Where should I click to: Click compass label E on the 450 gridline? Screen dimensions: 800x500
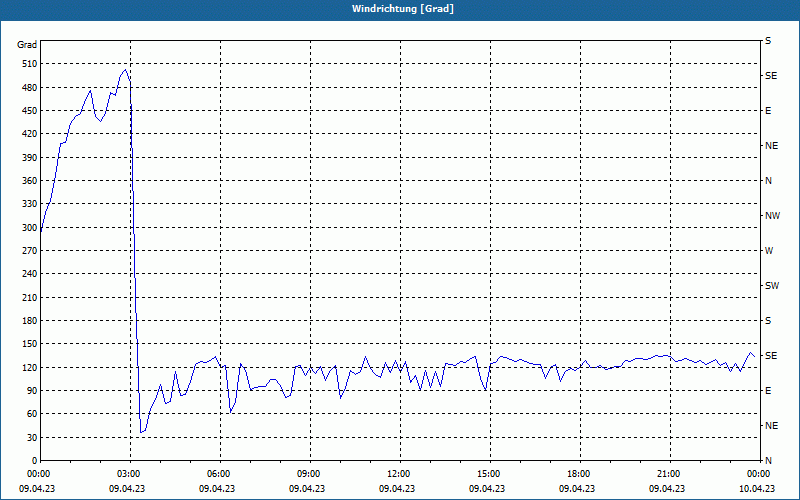(768, 111)
